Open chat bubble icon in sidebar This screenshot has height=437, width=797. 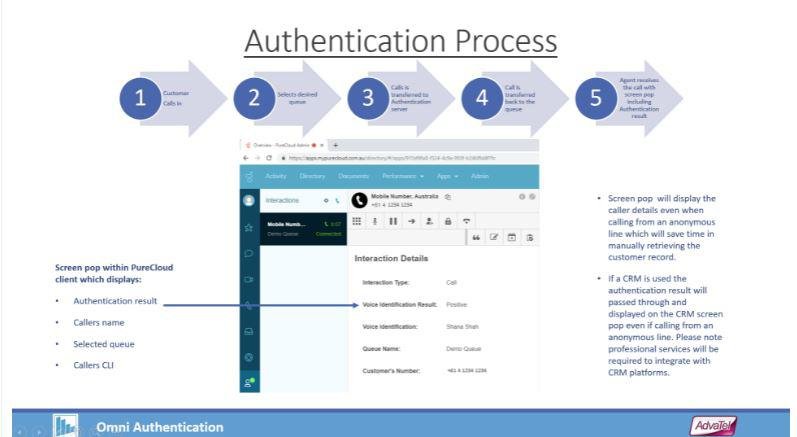coord(249,254)
